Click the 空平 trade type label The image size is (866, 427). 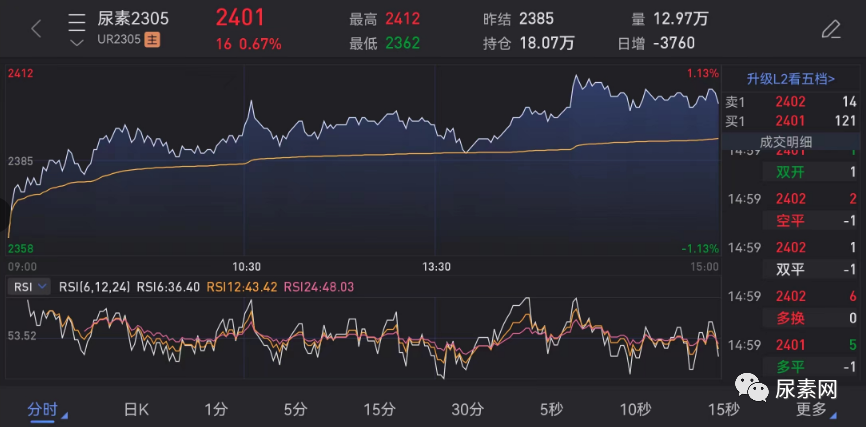[790, 221]
